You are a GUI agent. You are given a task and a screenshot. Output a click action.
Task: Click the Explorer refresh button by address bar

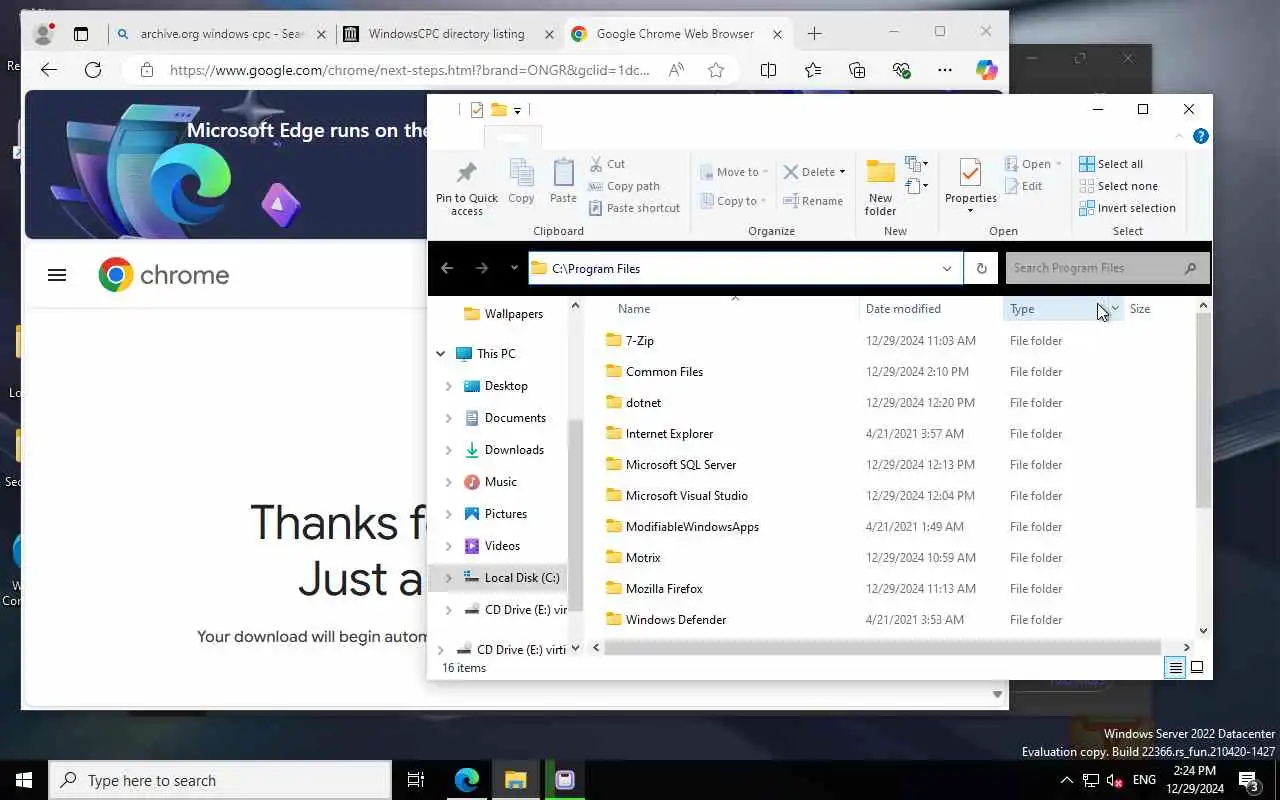point(981,268)
